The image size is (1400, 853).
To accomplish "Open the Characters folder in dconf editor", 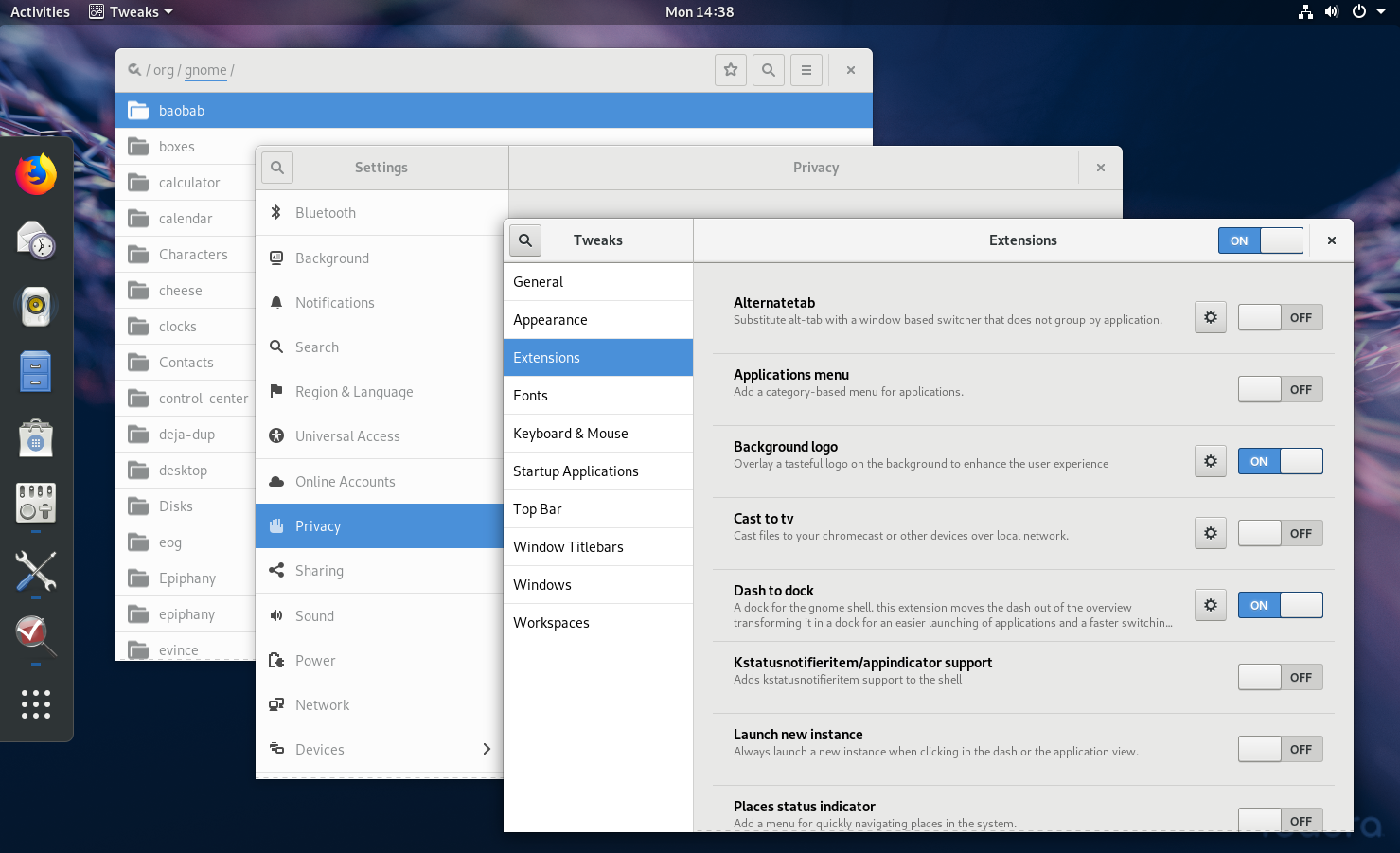I will (x=186, y=255).
